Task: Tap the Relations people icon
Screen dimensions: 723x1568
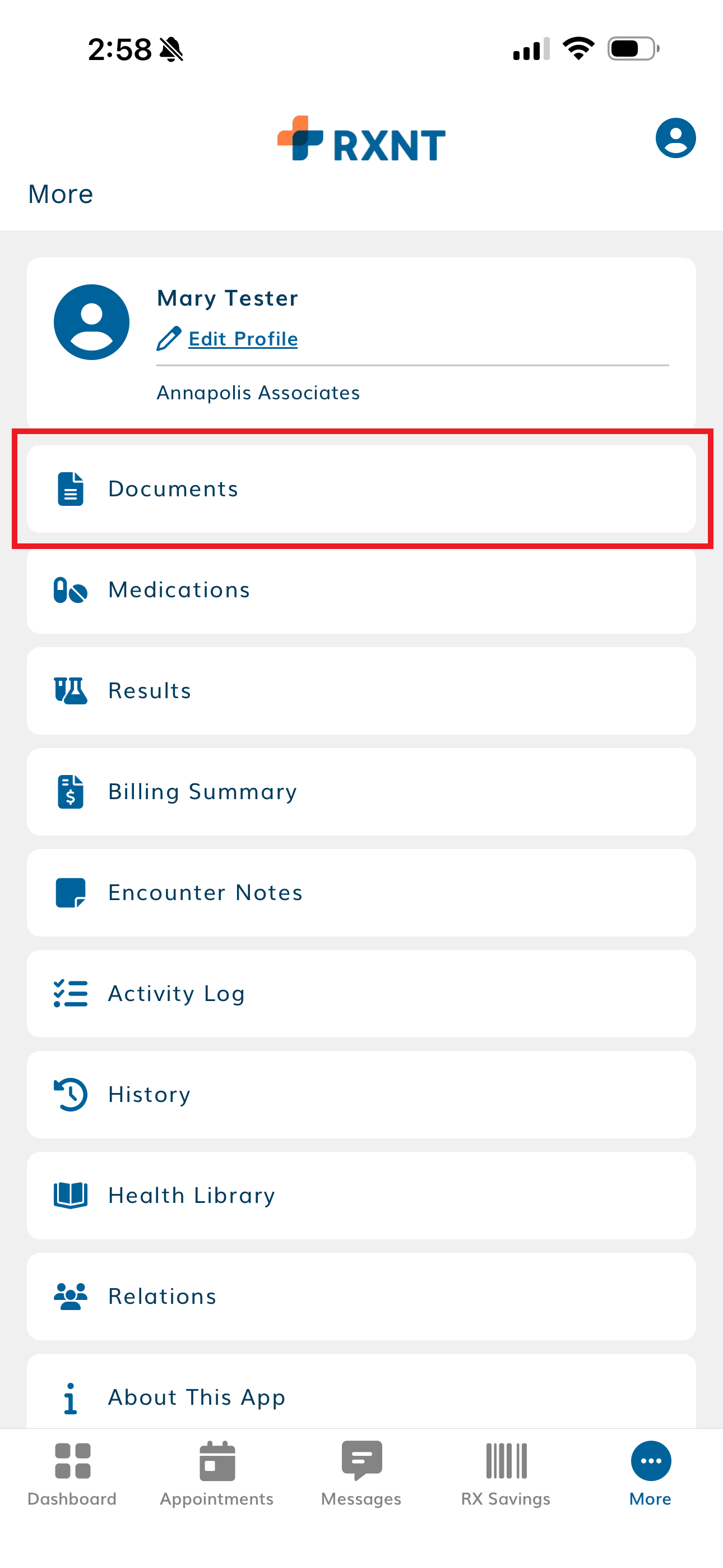Action: (71, 1297)
